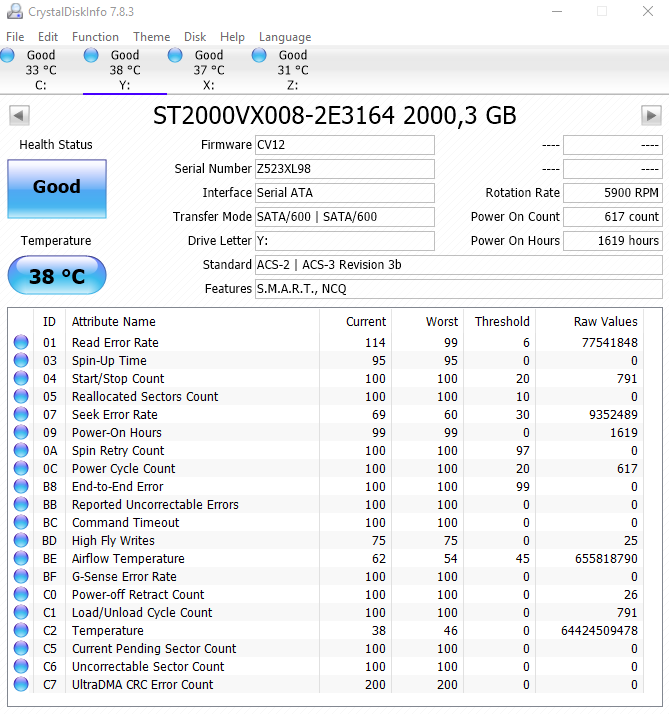
Task: Click status icon for UltraDMA CRC Error Count
Action: point(21,684)
